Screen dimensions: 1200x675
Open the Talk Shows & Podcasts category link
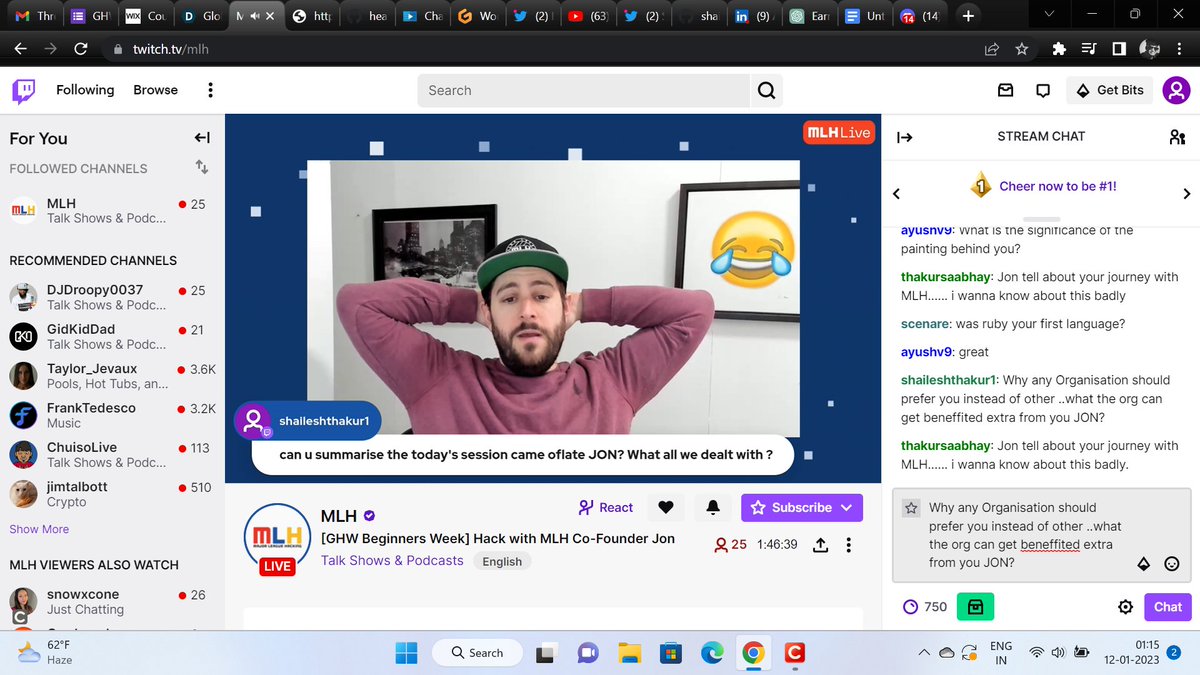click(390, 561)
